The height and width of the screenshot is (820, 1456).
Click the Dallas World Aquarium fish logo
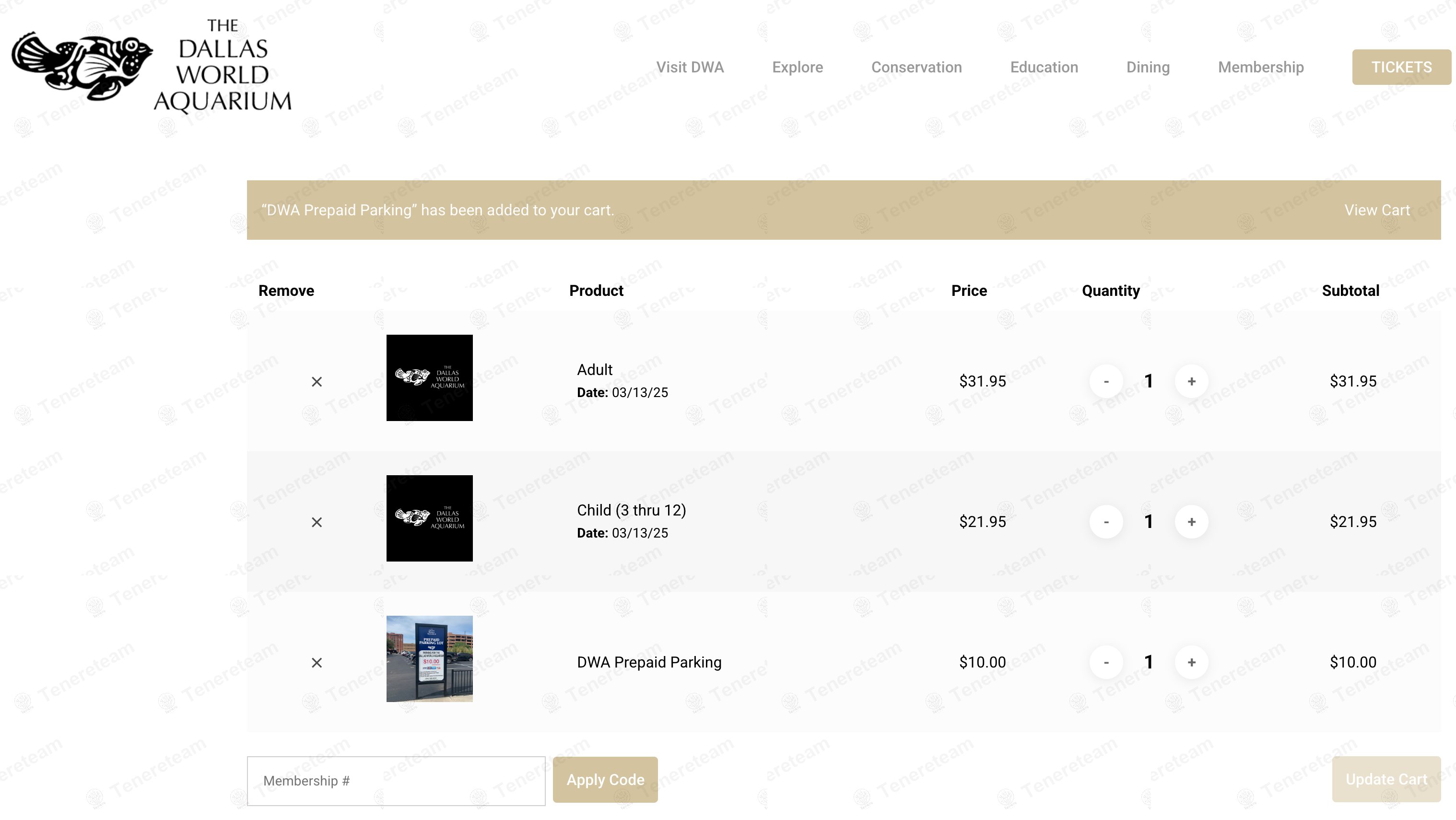point(82,66)
